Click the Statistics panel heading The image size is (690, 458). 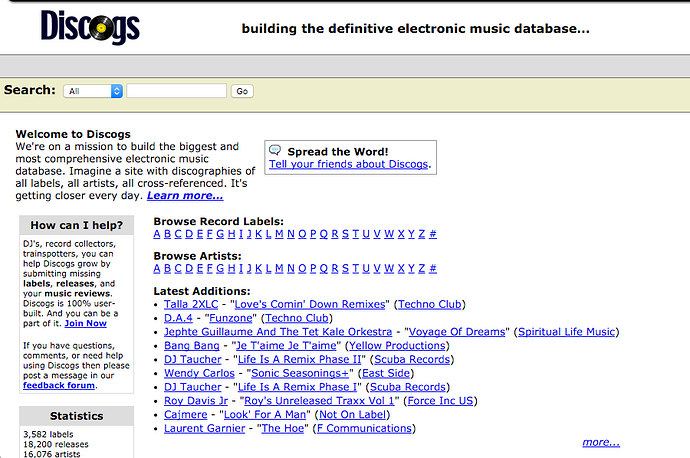pyautogui.click(x=77, y=416)
